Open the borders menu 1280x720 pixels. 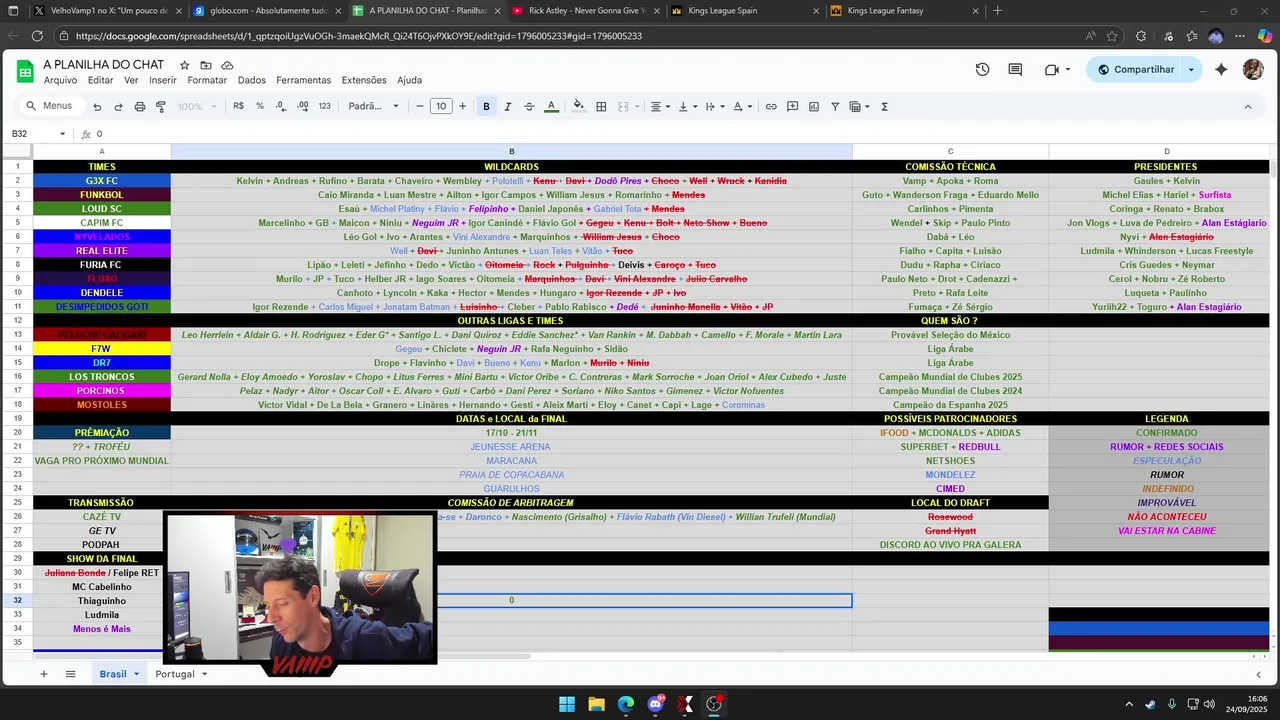coord(601,106)
